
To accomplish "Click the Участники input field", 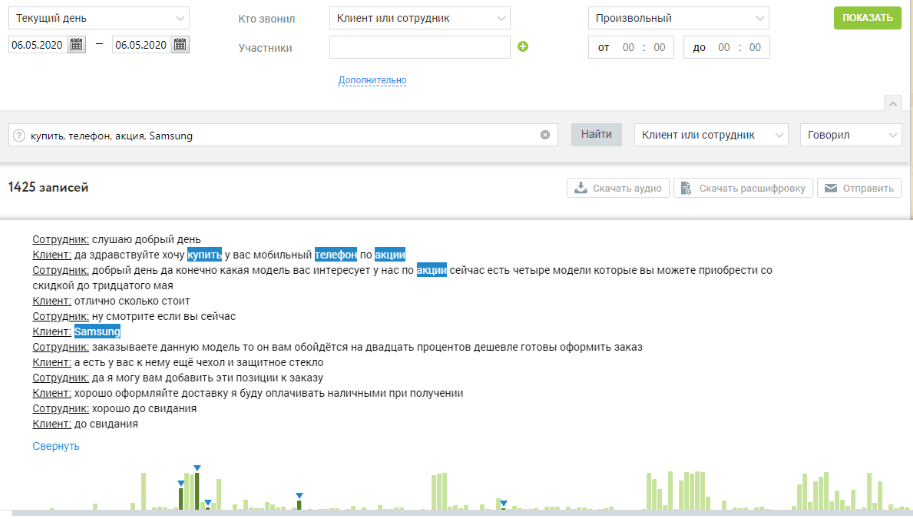I will (x=419, y=47).
